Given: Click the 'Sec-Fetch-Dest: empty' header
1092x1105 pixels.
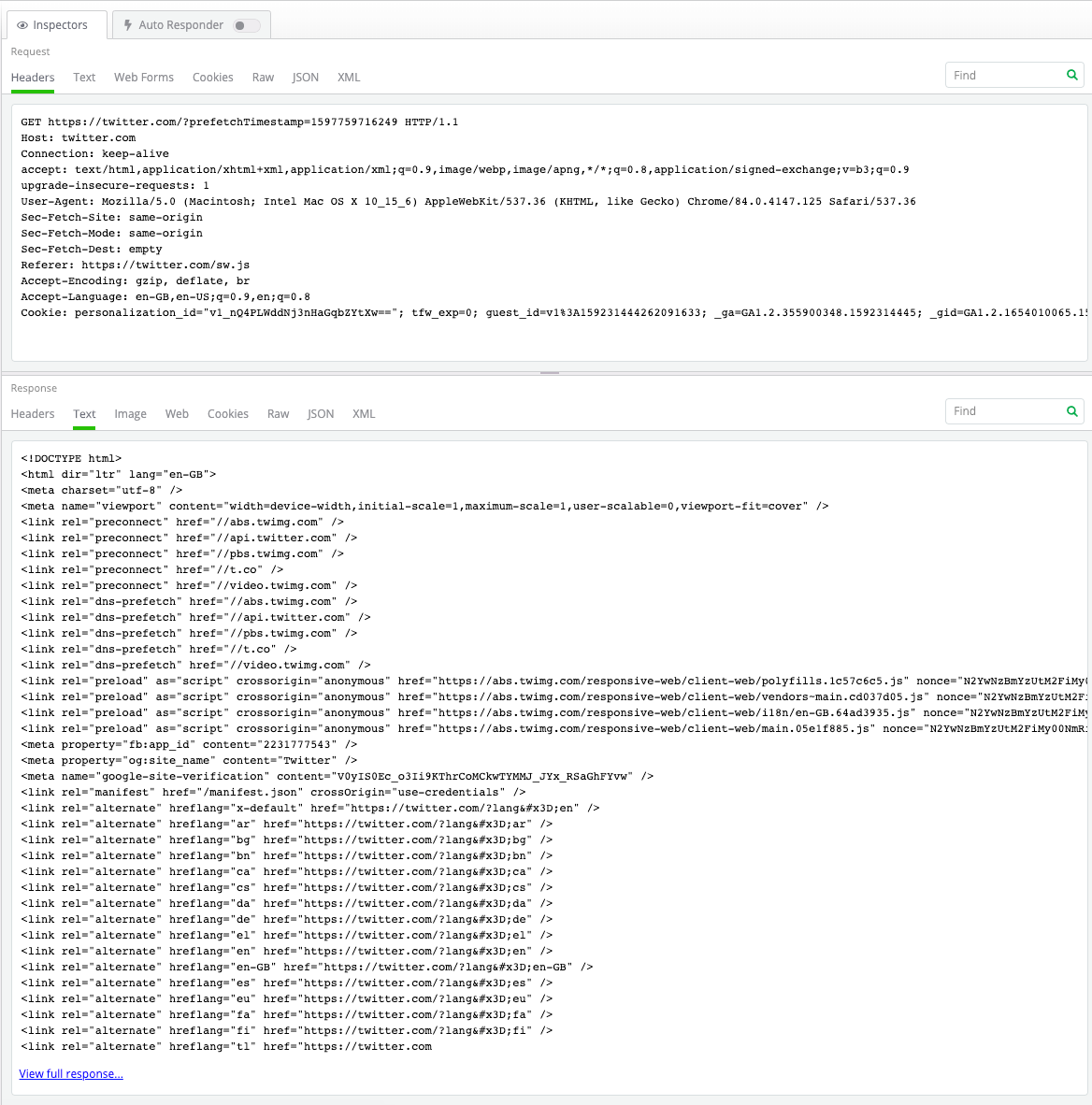Looking at the screenshot, I should tap(92, 249).
